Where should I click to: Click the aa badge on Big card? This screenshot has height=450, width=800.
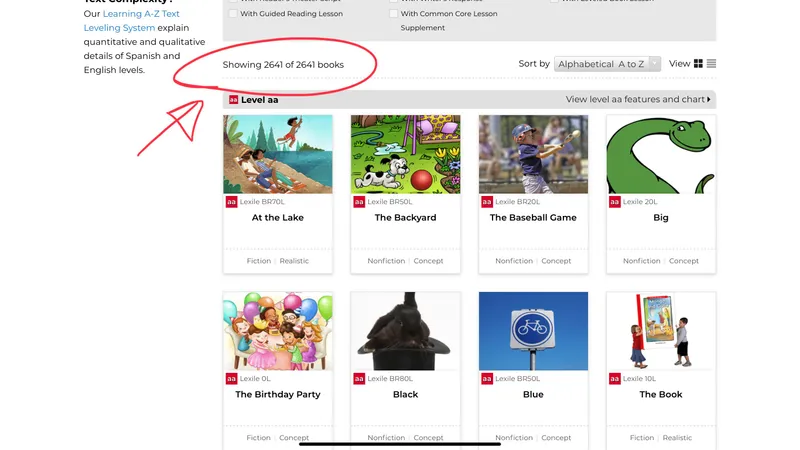614,202
